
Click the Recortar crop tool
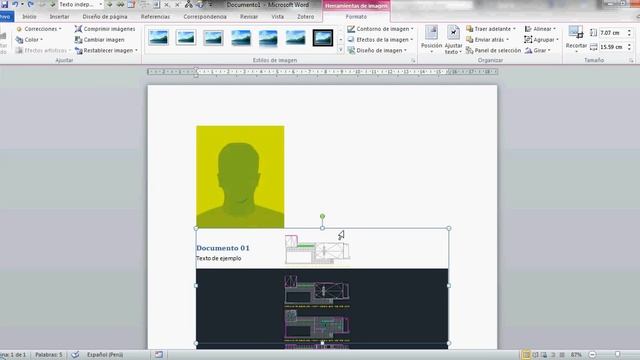[576, 39]
